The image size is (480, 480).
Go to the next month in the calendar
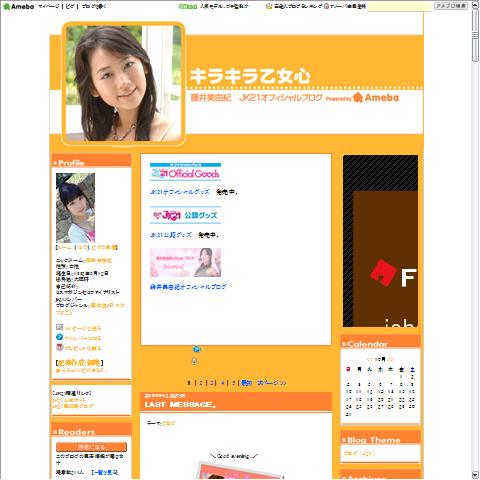390,359
